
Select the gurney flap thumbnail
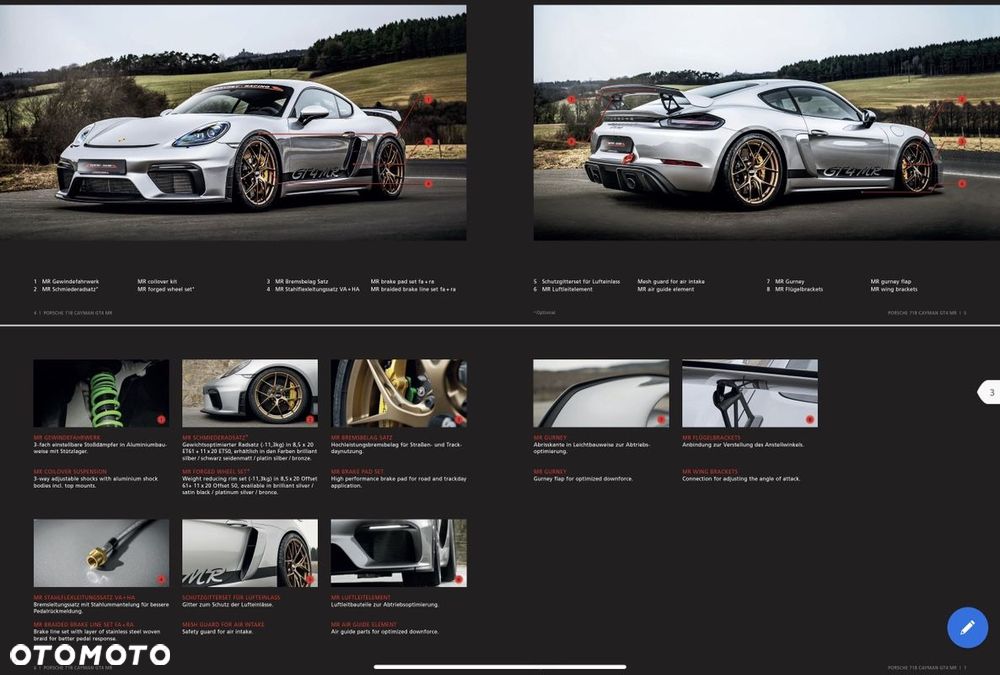[601, 394]
